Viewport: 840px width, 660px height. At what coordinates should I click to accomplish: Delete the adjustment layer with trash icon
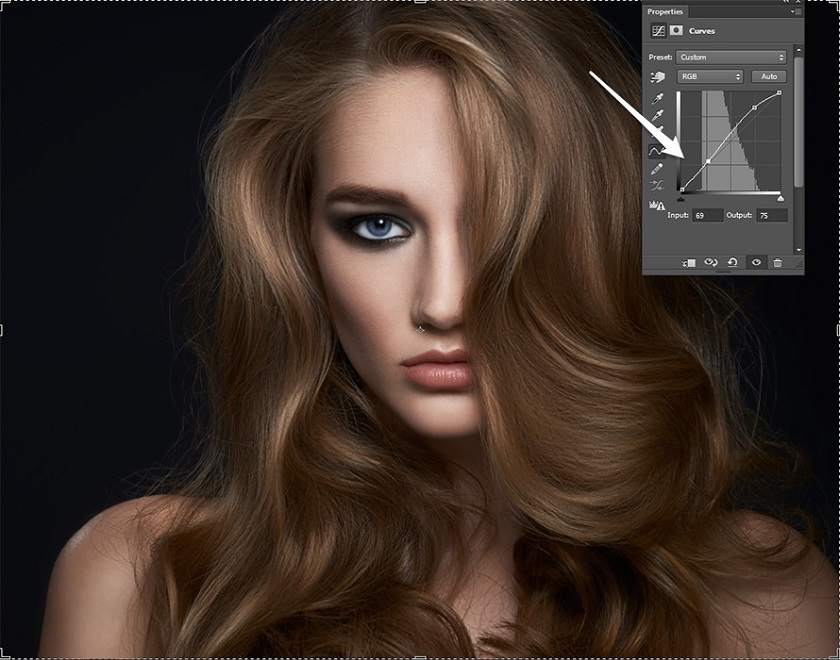click(x=777, y=262)
